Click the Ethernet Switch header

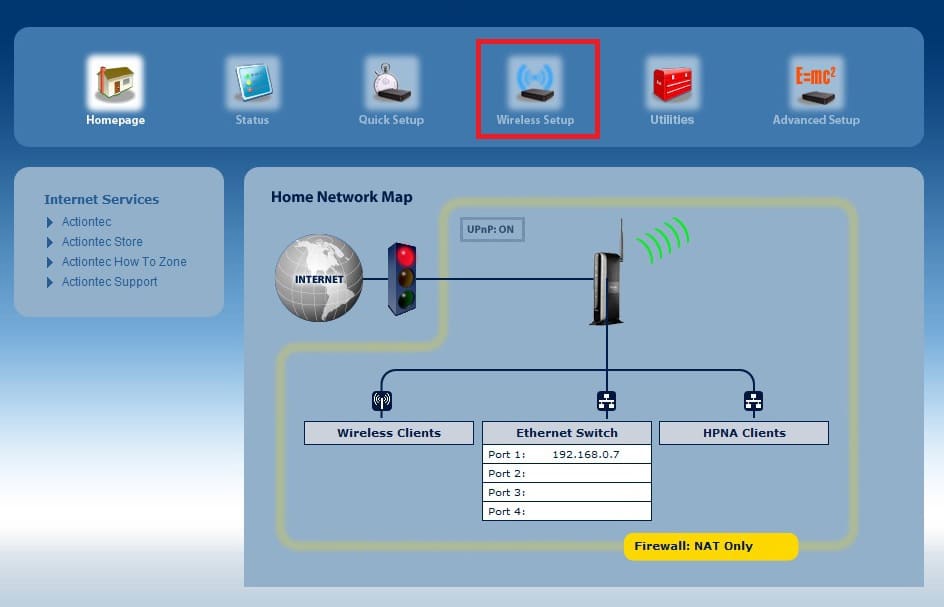click(x=566, y=433)
